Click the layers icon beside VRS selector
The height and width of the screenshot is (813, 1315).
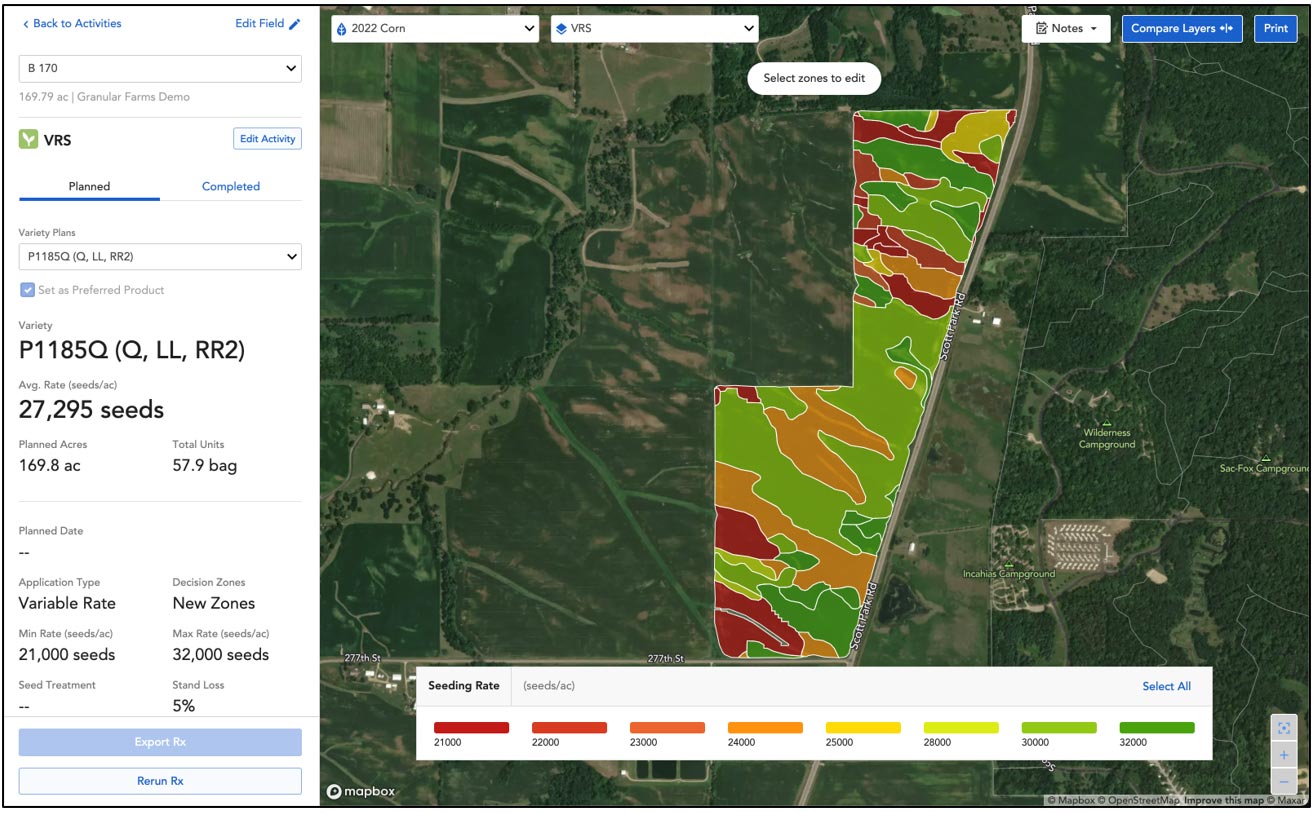point(561,28)
